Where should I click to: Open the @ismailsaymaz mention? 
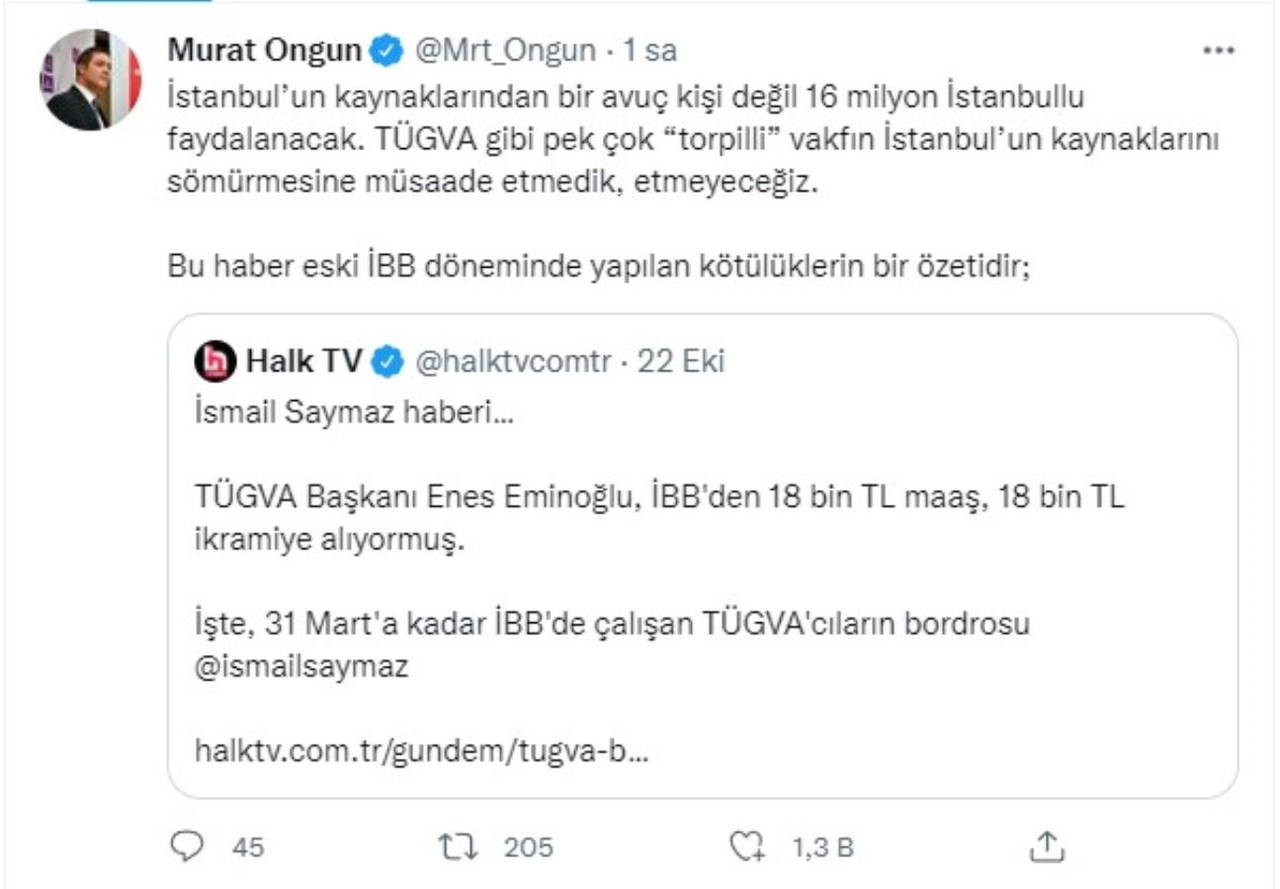pyautogui.click(x=301, y=667)
